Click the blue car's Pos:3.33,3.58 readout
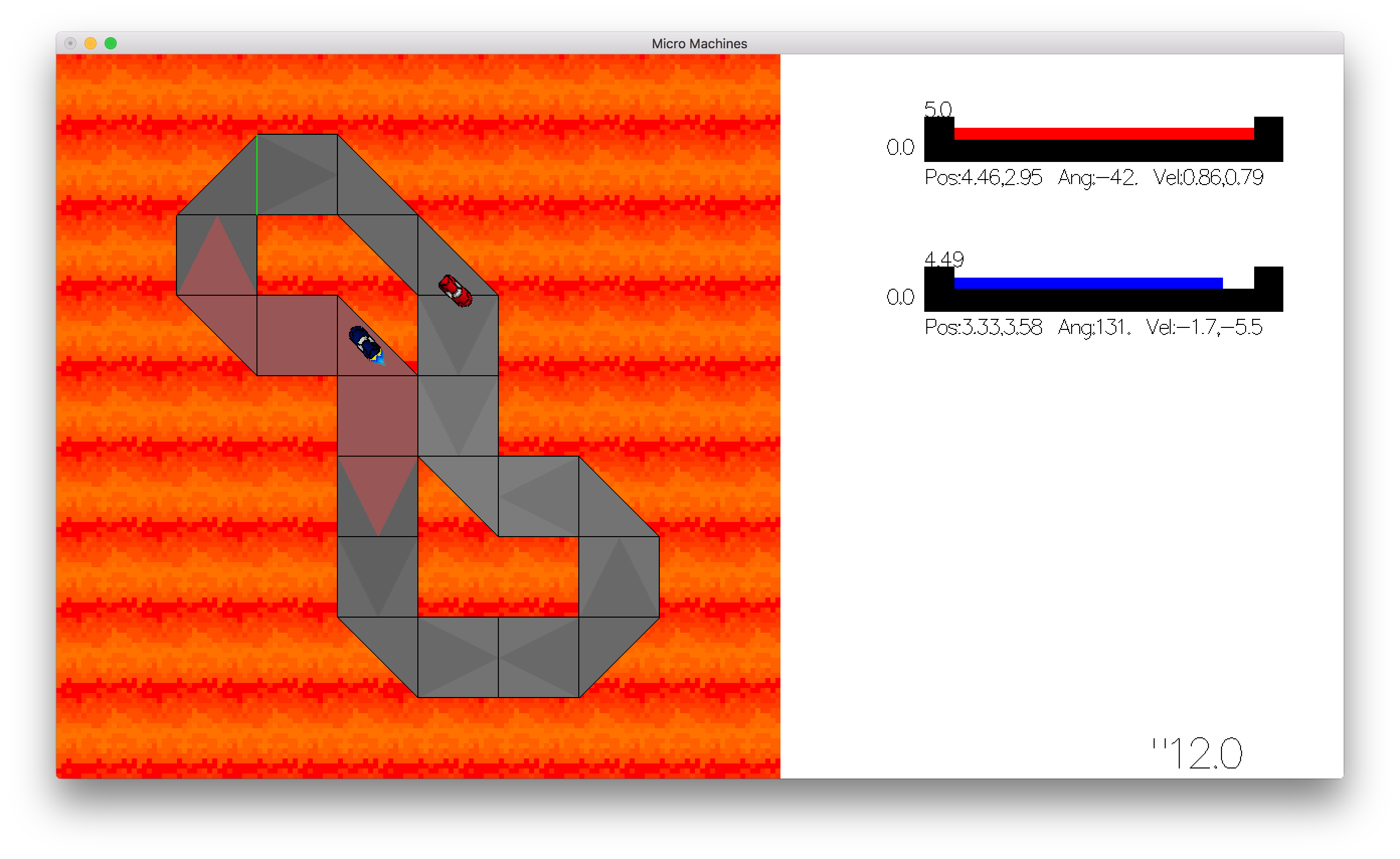 pos(983,327)
